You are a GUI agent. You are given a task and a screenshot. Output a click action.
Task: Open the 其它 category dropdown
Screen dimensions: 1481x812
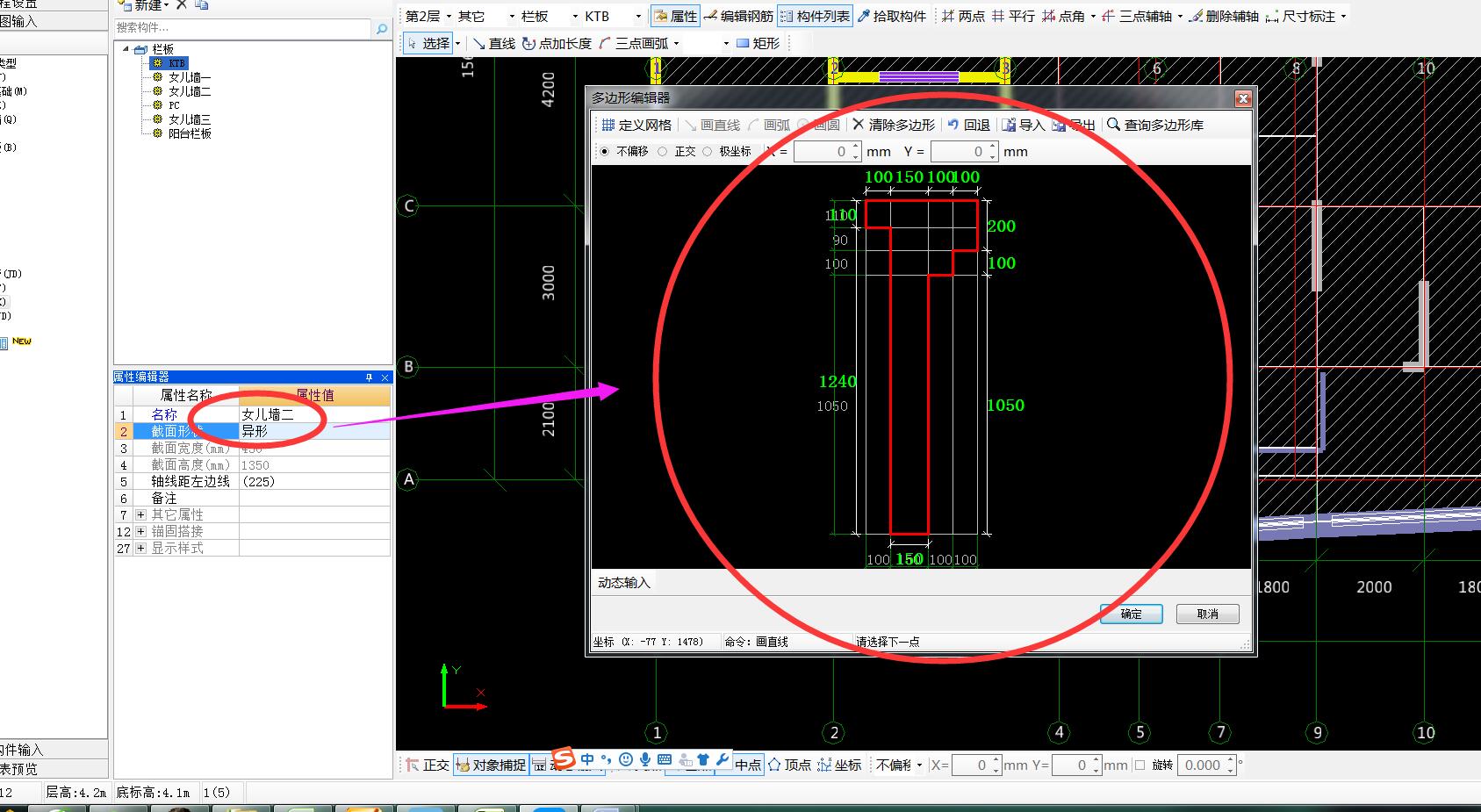coord(512,16)
